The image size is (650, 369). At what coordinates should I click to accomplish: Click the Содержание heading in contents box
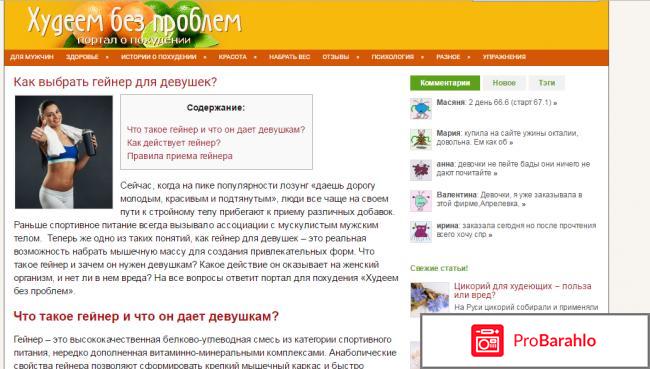point(216,108)
